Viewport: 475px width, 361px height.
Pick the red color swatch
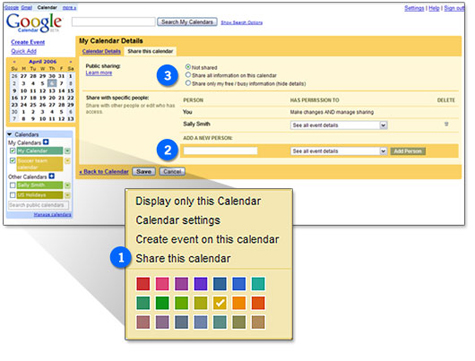pyautogui.click(x=143, y=284)
